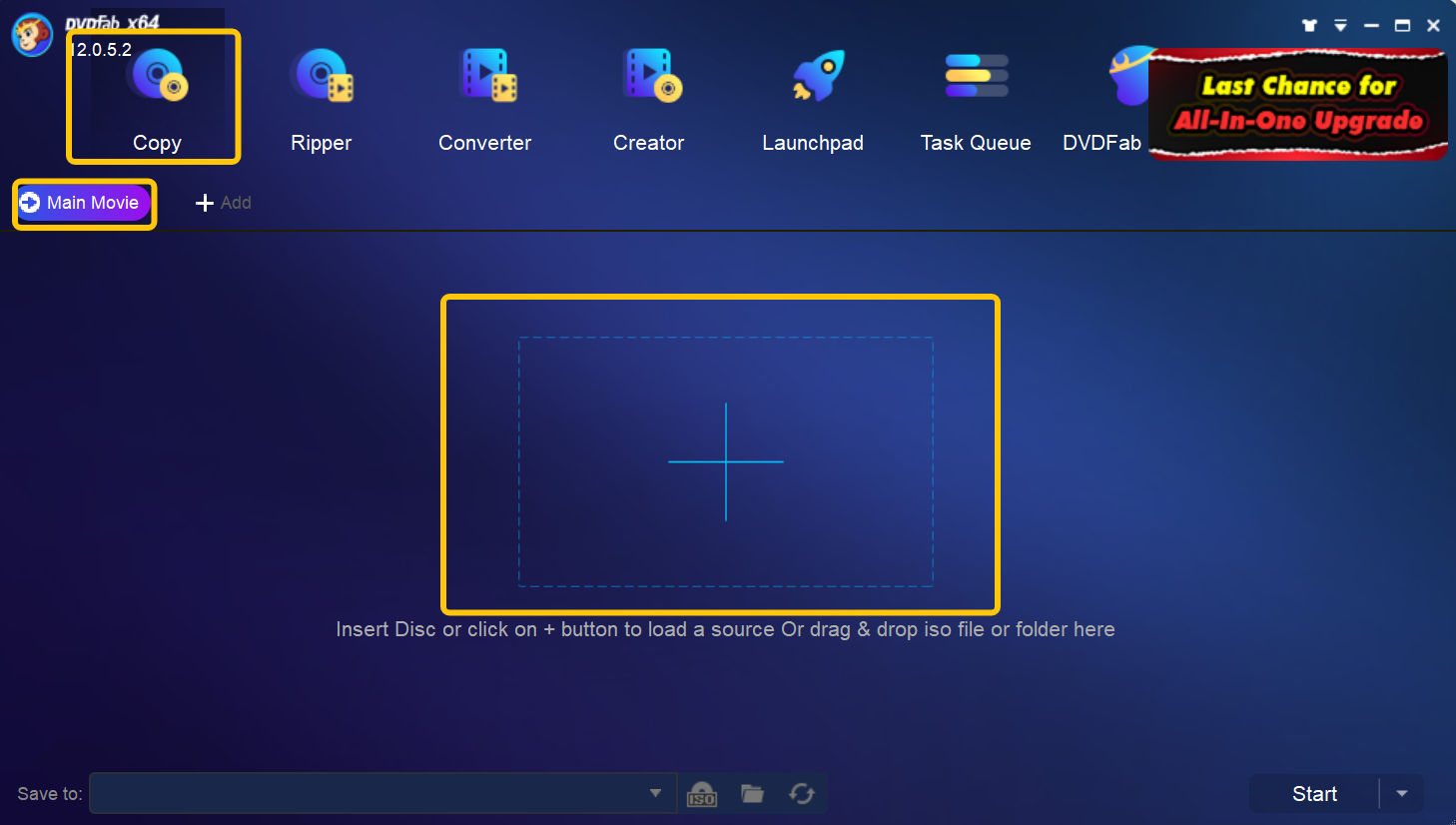This screenshot has width=1456, height=825.
Task: Open the Copy module
Action: tap(157, 100)
